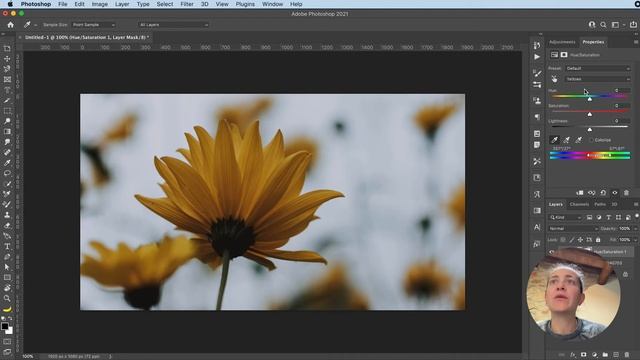Select the Move tool

point(7,59)
